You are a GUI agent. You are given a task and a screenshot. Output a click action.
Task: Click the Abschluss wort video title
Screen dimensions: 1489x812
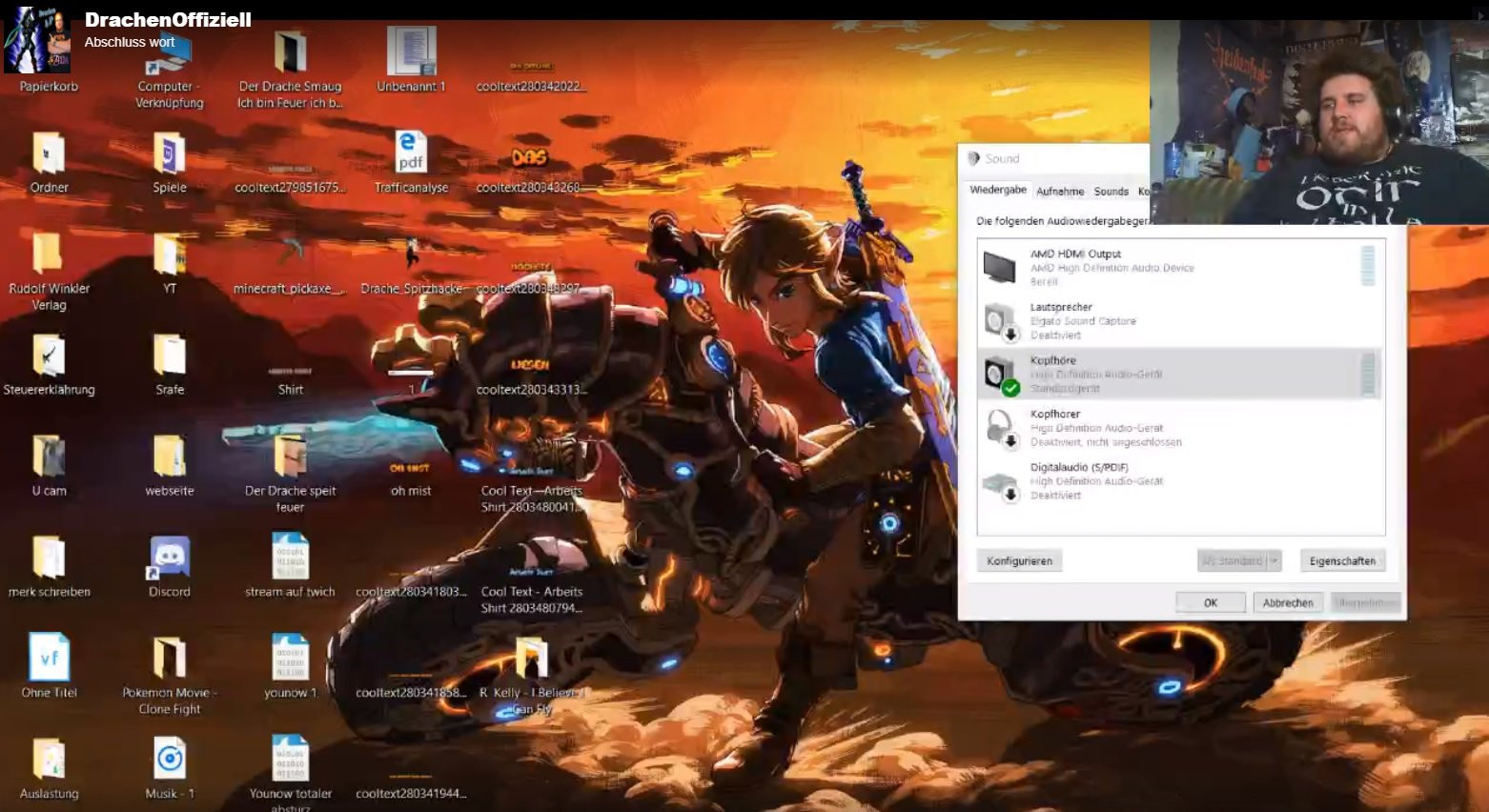[x=130, y=42]
